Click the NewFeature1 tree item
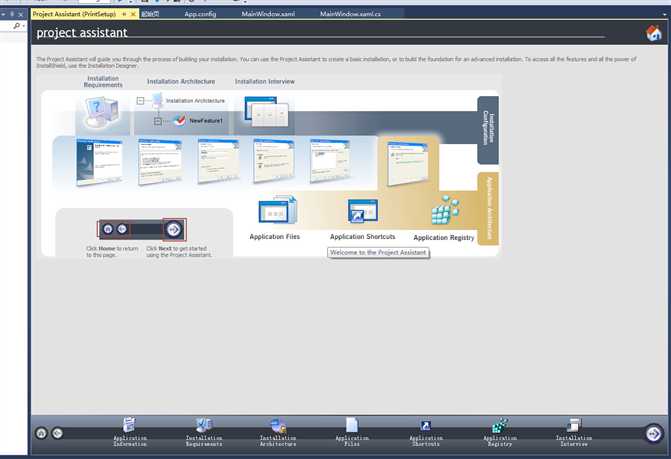 click(206, 121)
